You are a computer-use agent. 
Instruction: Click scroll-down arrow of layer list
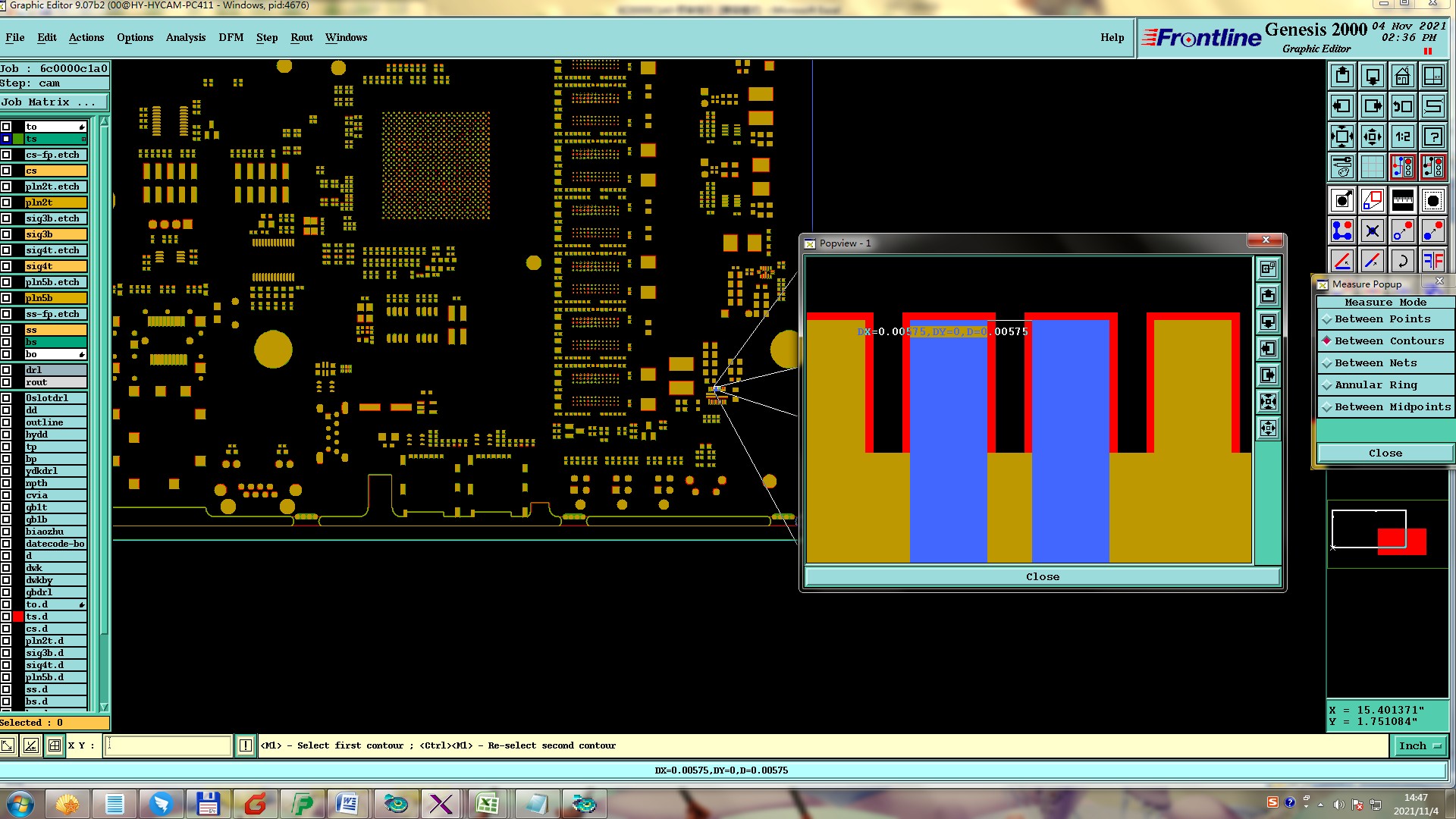(x=104, y=707)
